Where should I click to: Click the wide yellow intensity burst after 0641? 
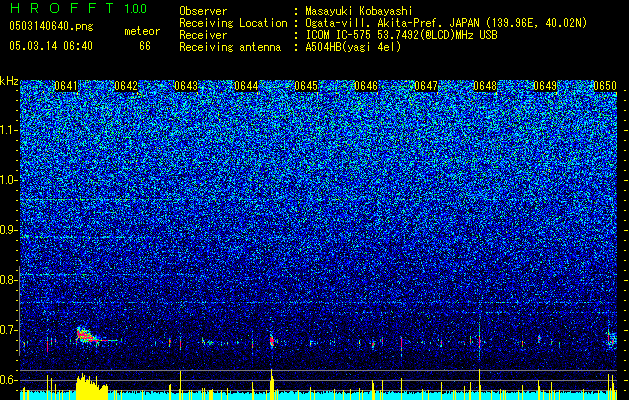click(x=92, y=386)
